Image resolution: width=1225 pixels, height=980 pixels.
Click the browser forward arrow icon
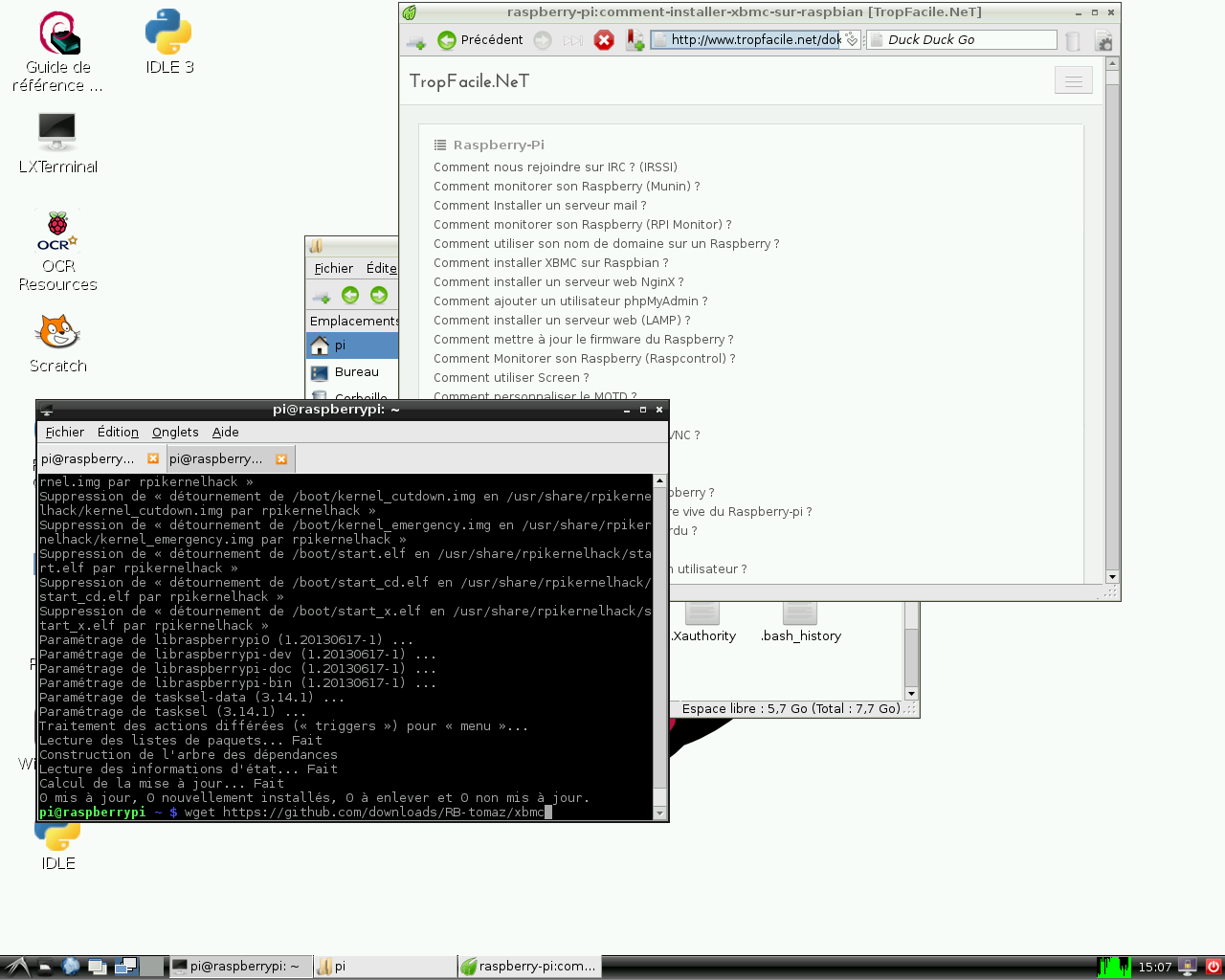543,40
